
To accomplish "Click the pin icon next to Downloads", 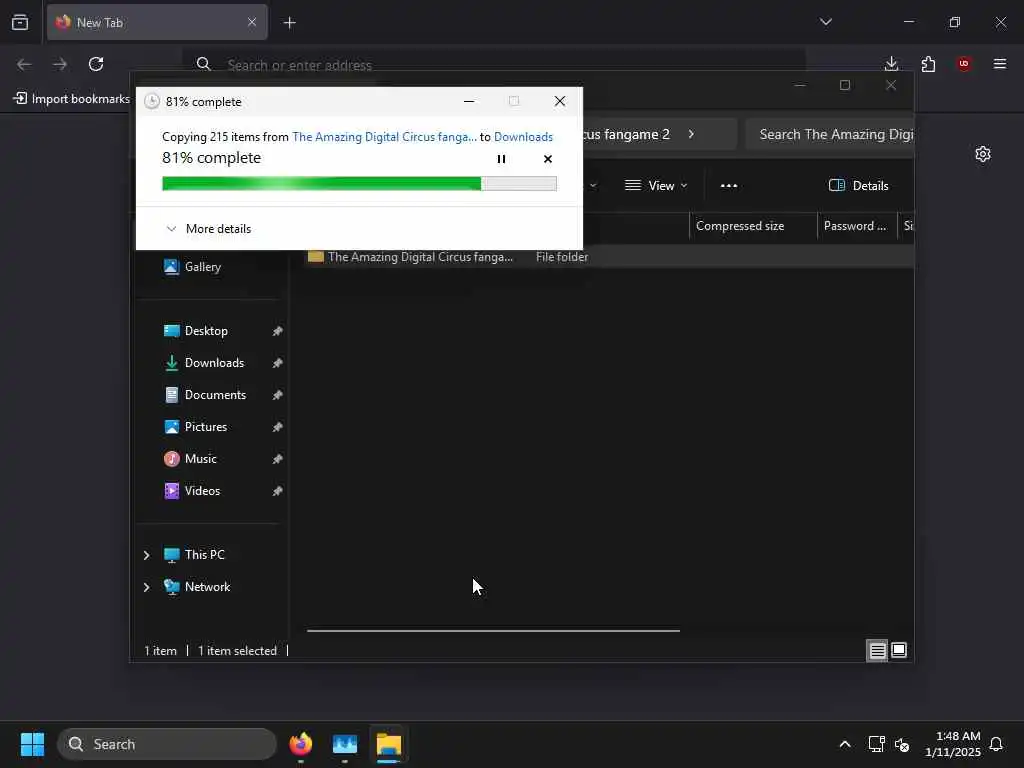I will [x=278, y=363].
